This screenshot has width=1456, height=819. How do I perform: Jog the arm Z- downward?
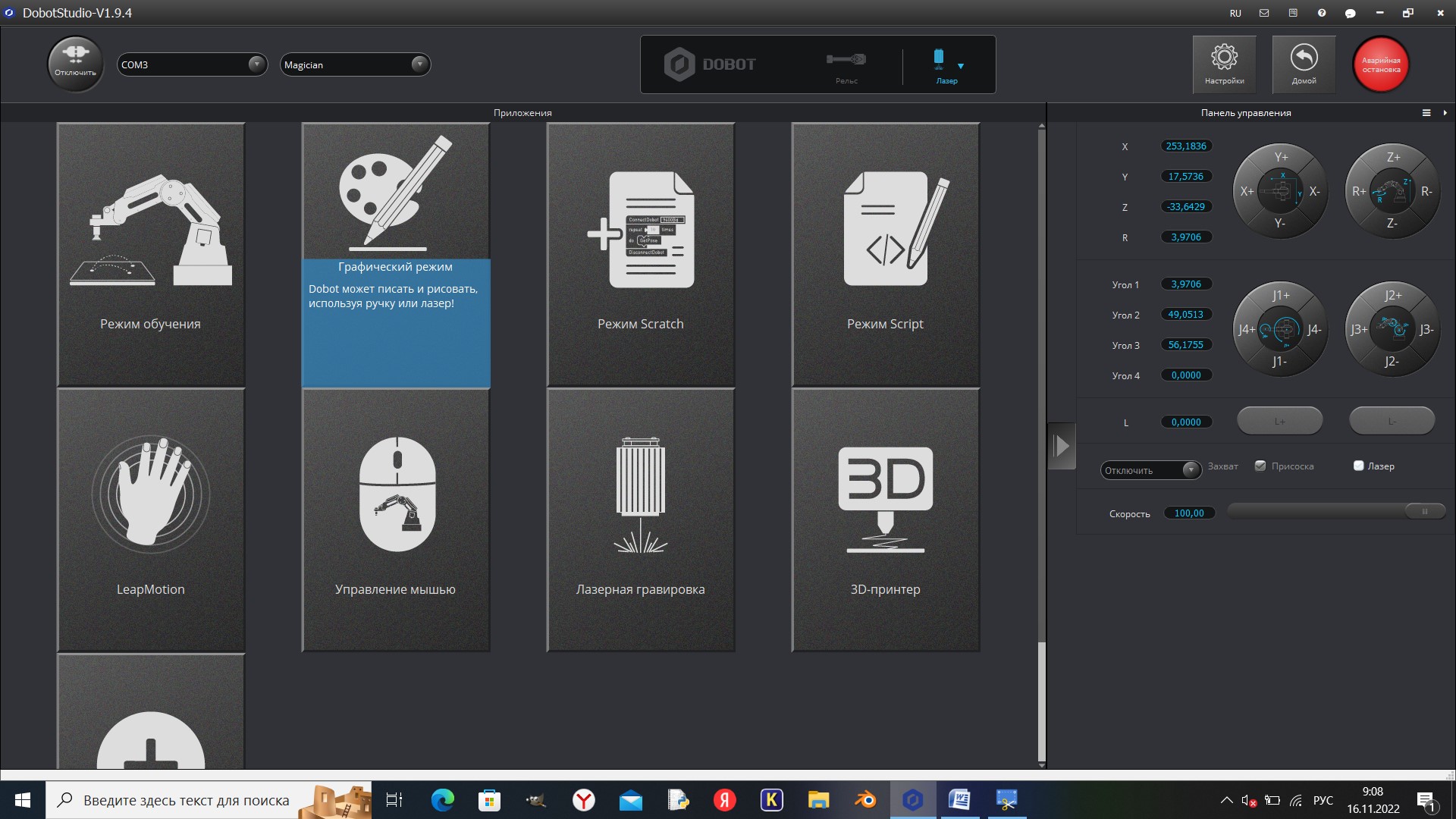pos(1392,223)
